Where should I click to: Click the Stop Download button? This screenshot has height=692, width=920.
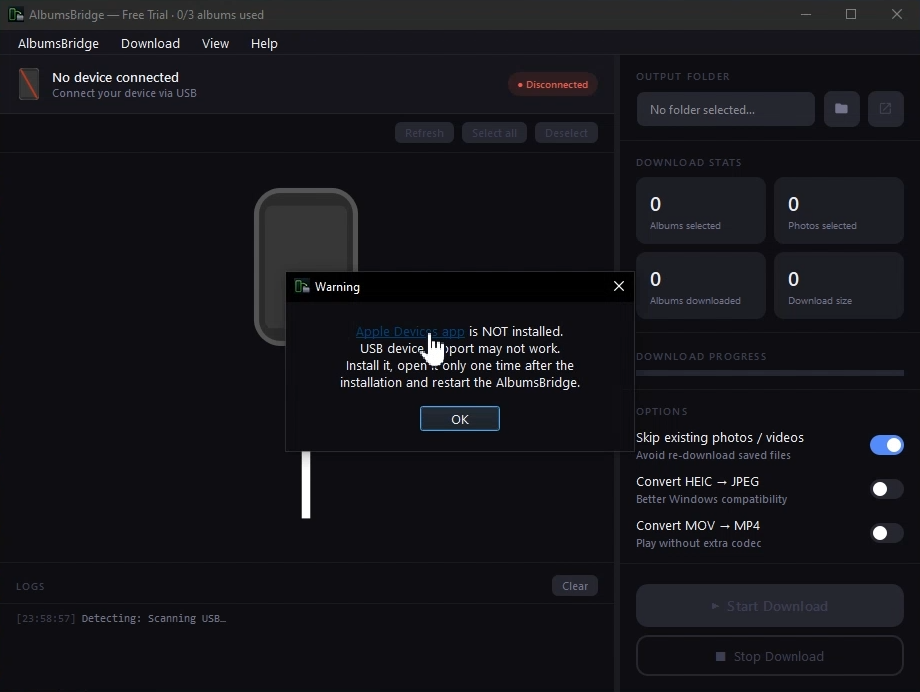click(770, 656)
